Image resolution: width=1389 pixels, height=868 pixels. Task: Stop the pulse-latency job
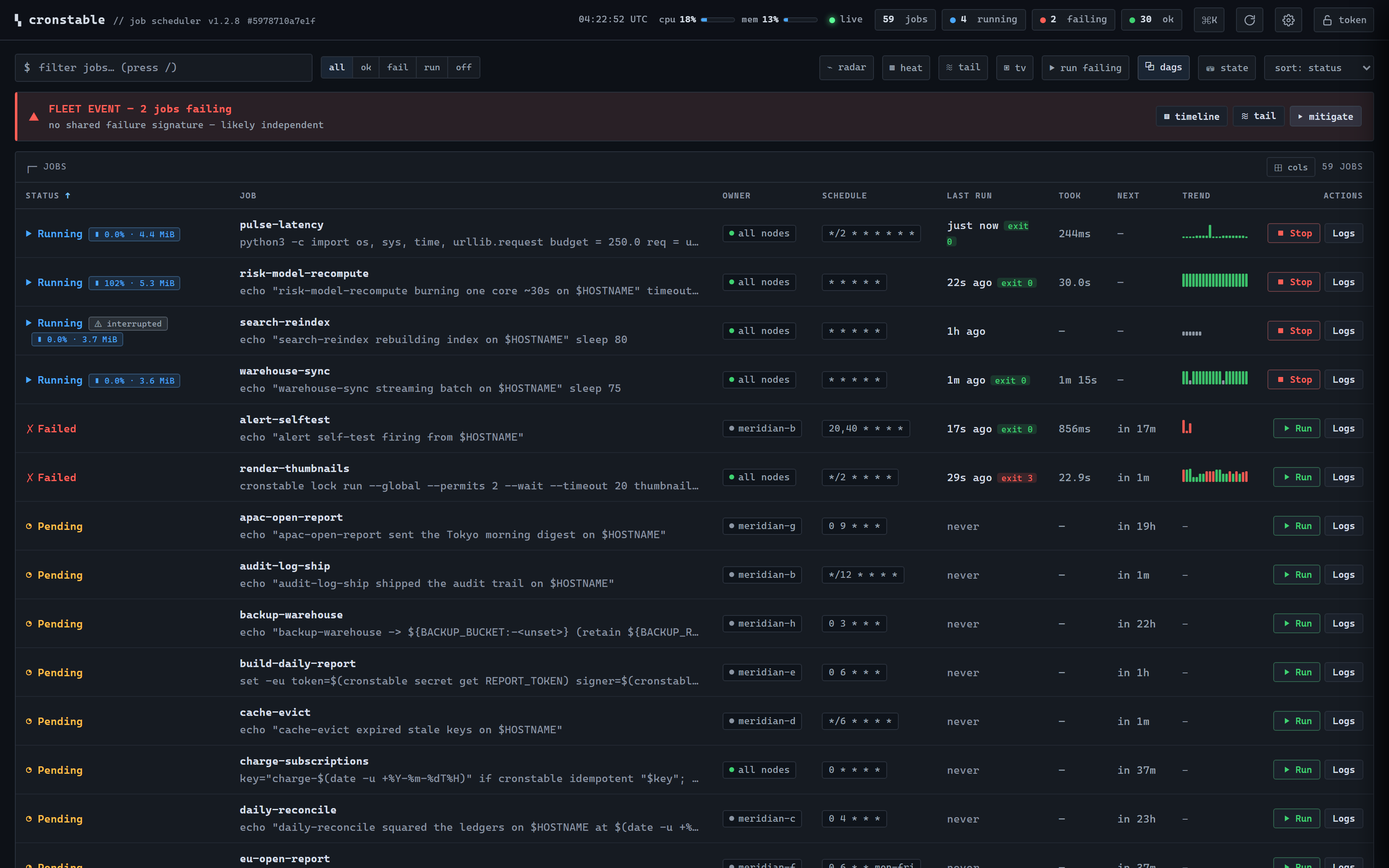(1293, 233)
